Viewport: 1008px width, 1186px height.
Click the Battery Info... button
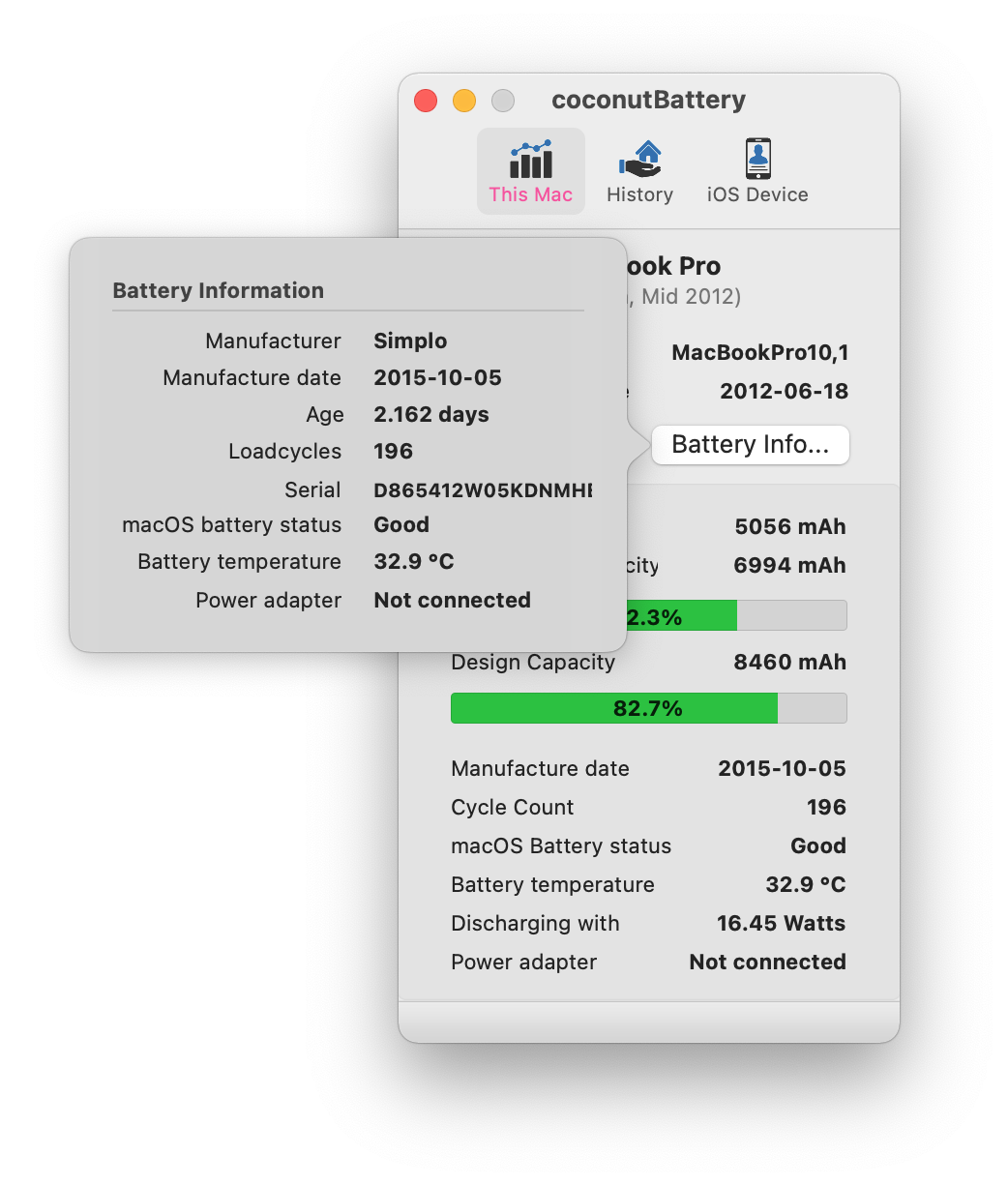coord(751,445)
